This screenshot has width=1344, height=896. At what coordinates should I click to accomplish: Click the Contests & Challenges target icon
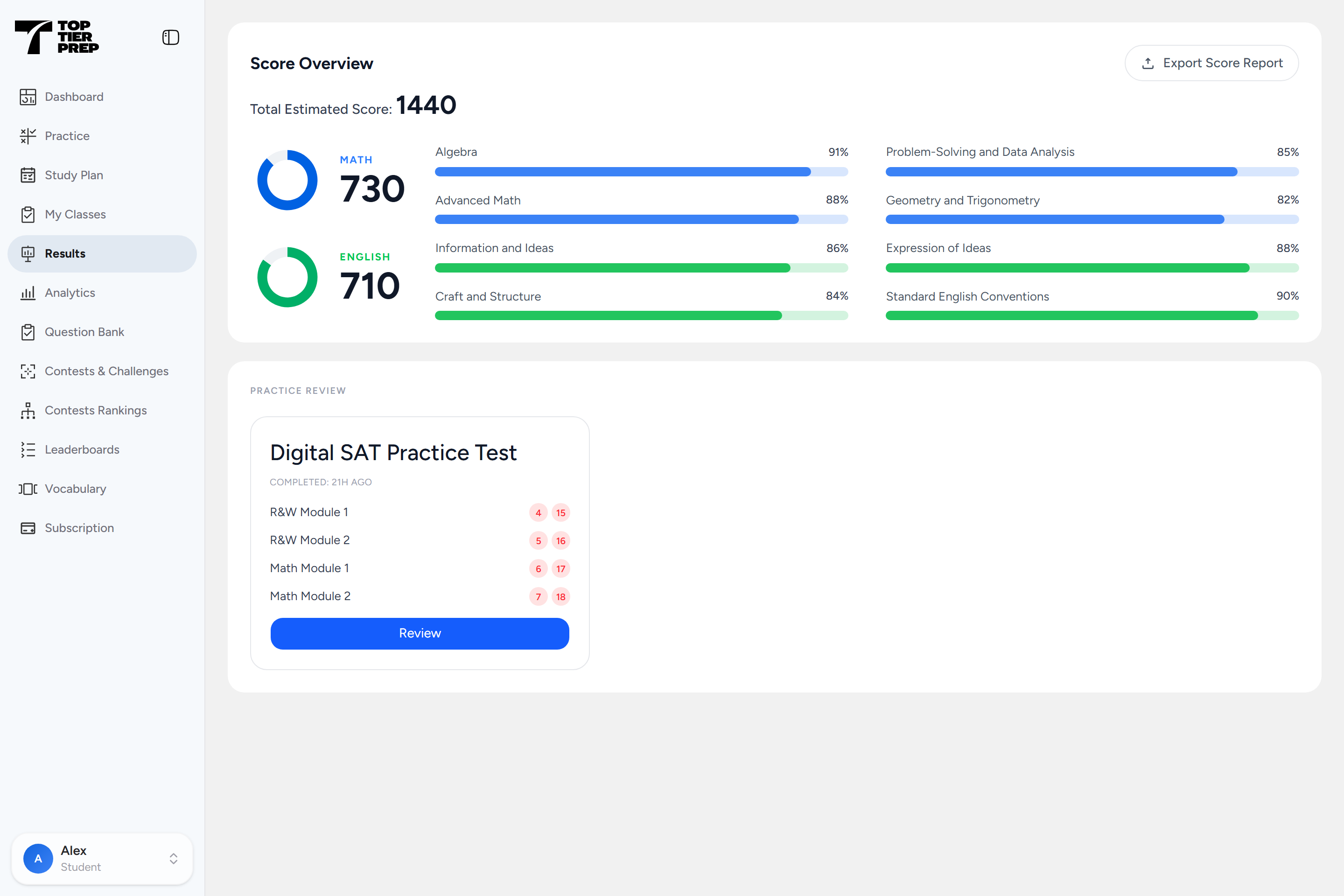click(28, 371)
